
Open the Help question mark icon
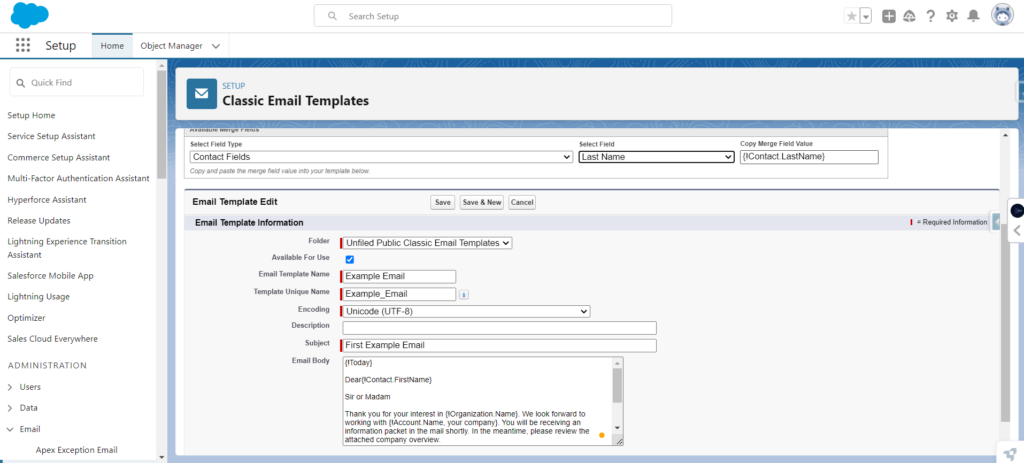point(931,16)
